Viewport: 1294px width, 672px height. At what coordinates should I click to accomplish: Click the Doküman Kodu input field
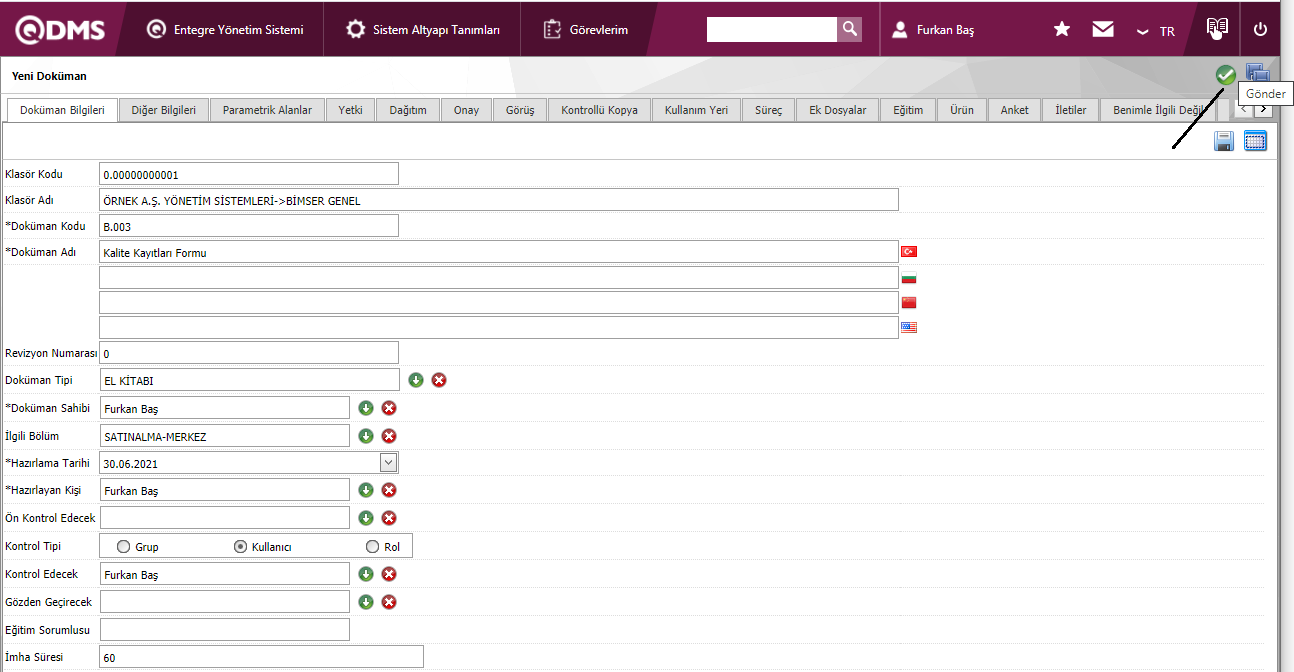[x=249, y=227]
